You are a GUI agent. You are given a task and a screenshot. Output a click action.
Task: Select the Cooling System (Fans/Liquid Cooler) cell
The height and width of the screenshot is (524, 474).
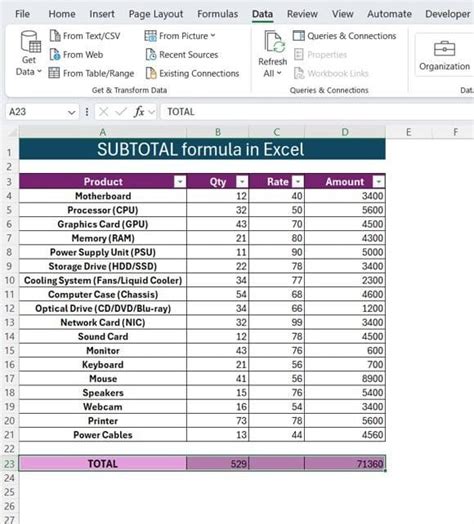tap(103, 280)
